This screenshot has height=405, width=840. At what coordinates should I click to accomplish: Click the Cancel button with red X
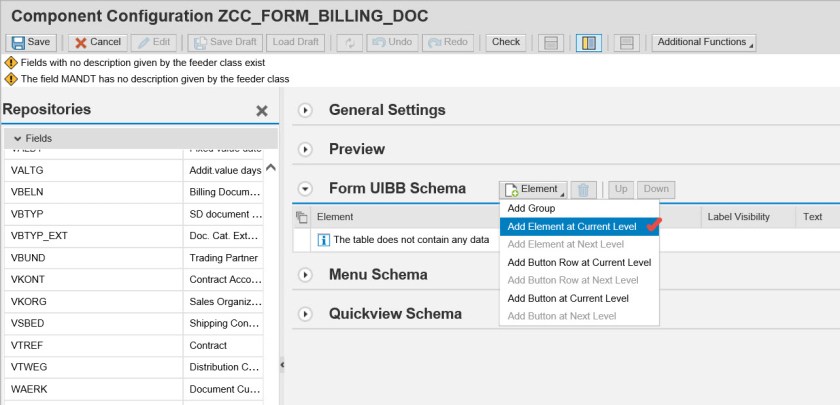click(x=96, y=42)
